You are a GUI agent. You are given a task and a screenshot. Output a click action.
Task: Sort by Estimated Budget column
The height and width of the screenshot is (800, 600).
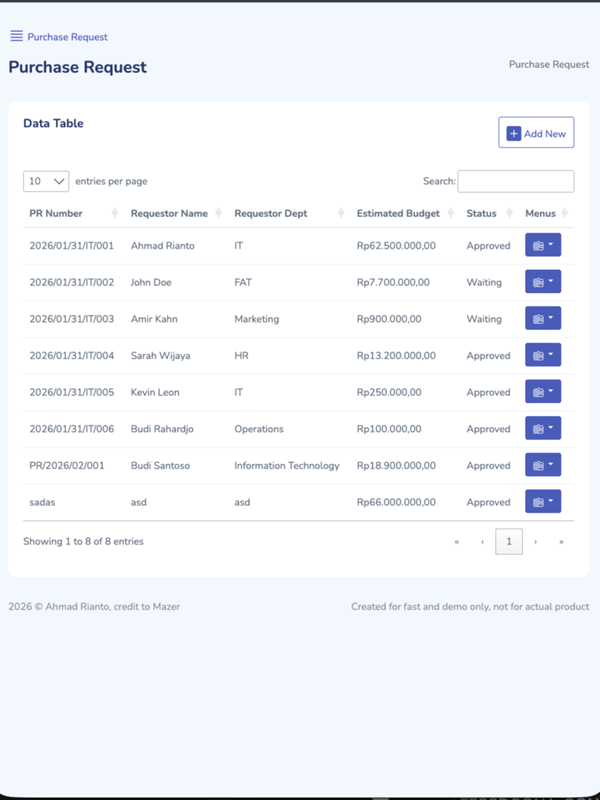[x=405, y=213]
